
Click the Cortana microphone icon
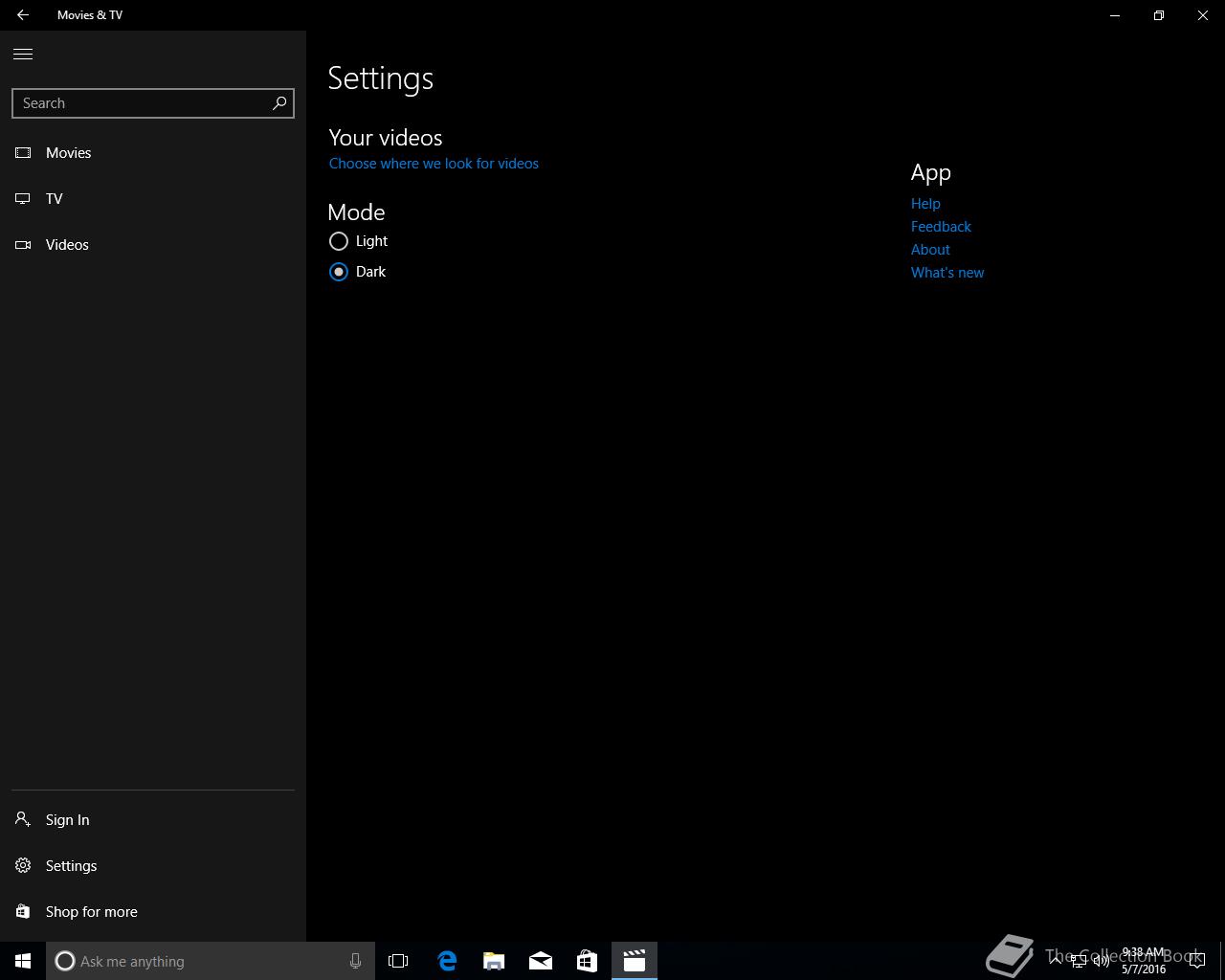click(x=355, y=961)
